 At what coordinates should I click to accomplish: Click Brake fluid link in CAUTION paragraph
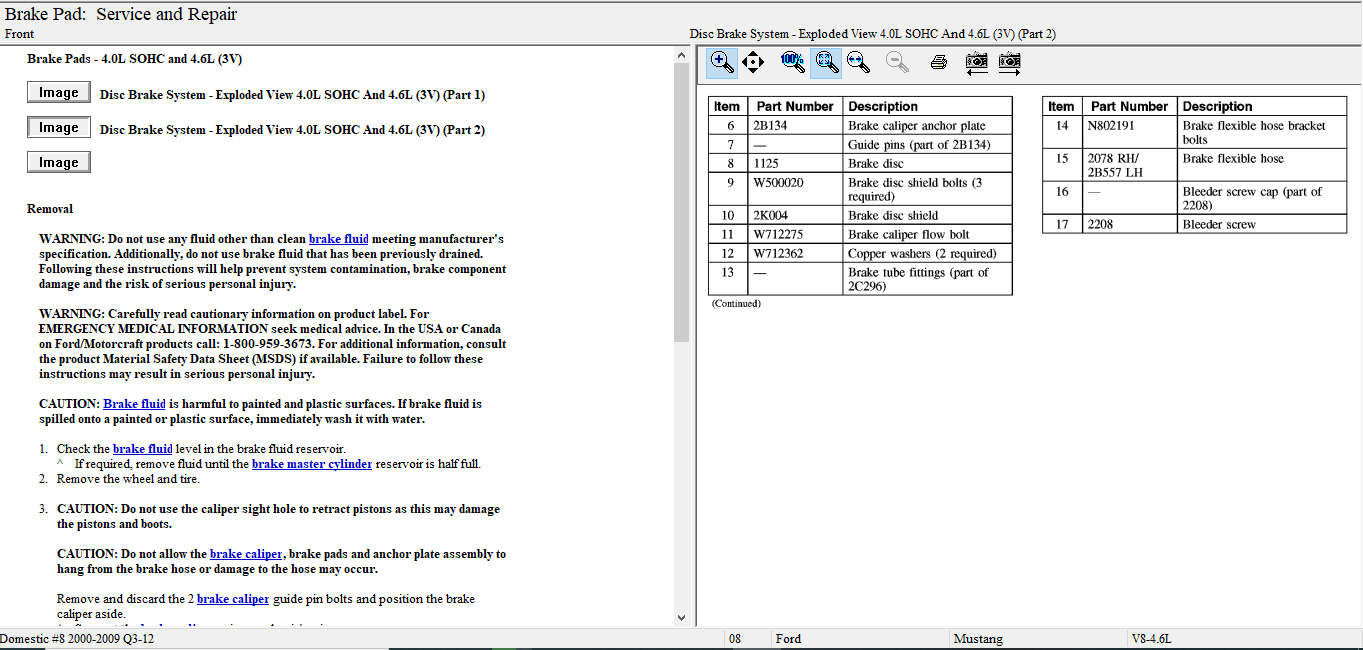click(134, 404)
